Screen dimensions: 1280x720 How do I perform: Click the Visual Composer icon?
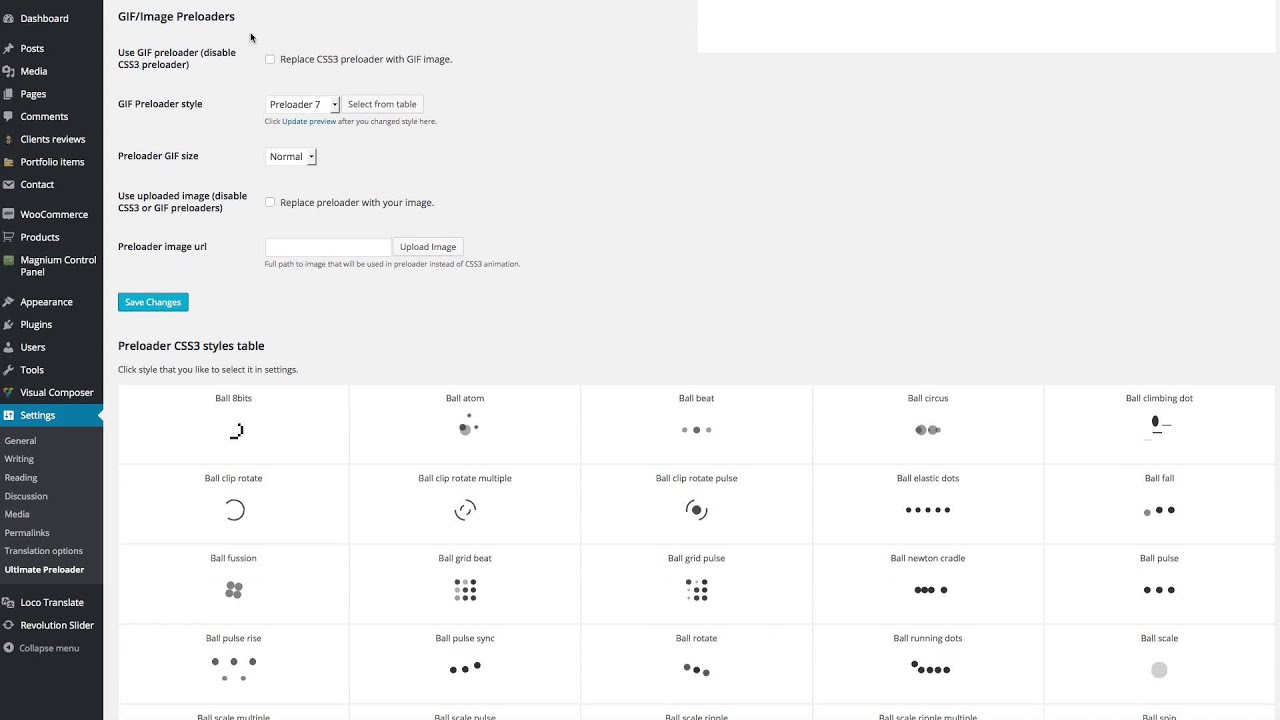(x=8, y=392)
